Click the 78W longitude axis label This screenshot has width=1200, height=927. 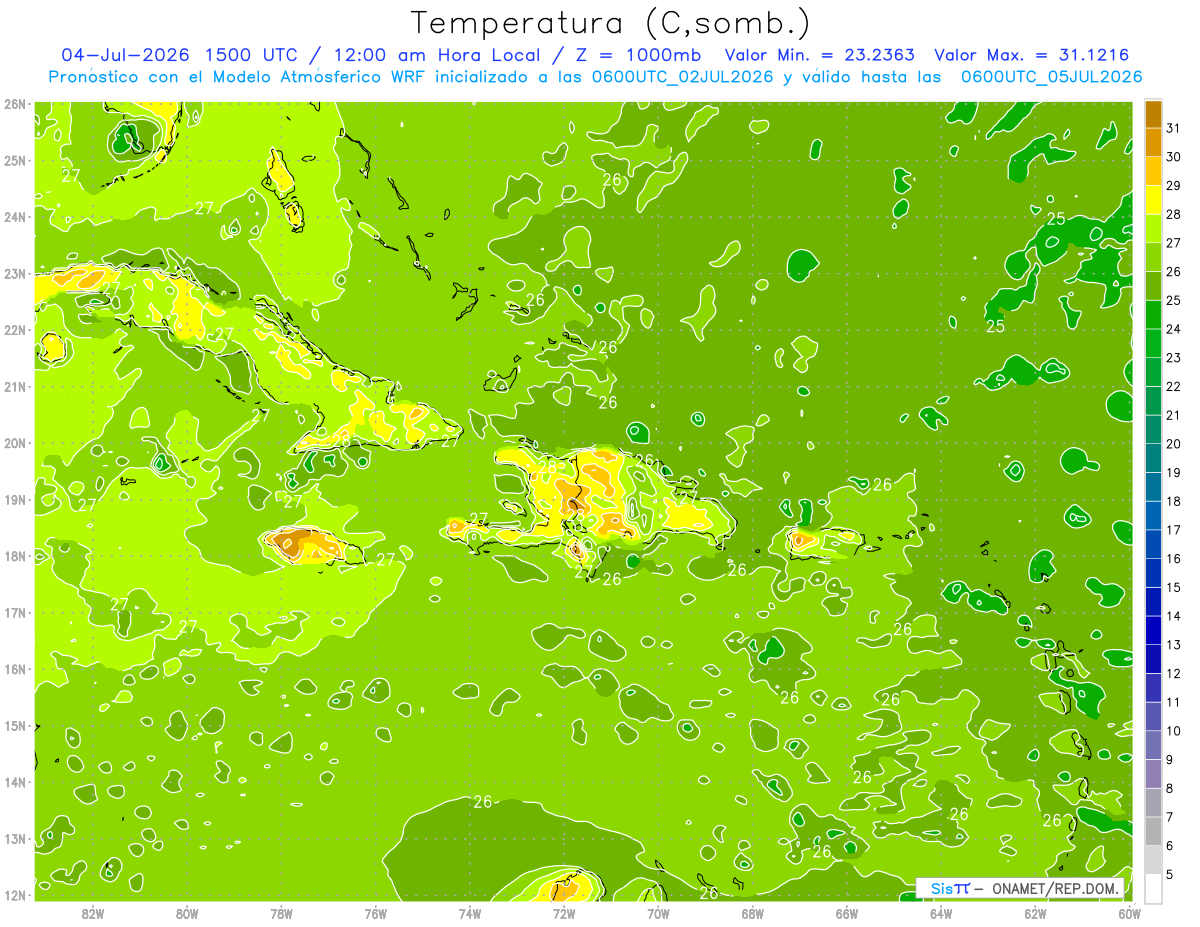pyautogui.click(x=281, y=914)
